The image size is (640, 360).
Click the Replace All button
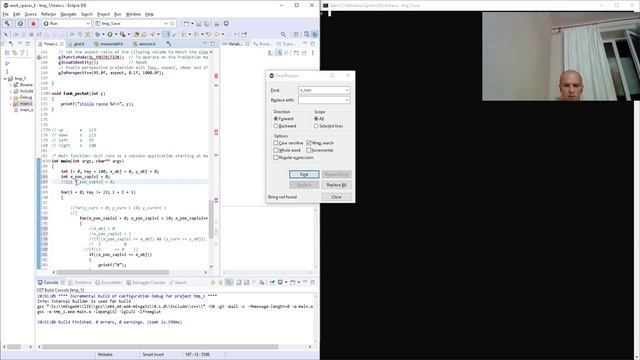click(336, 185)
